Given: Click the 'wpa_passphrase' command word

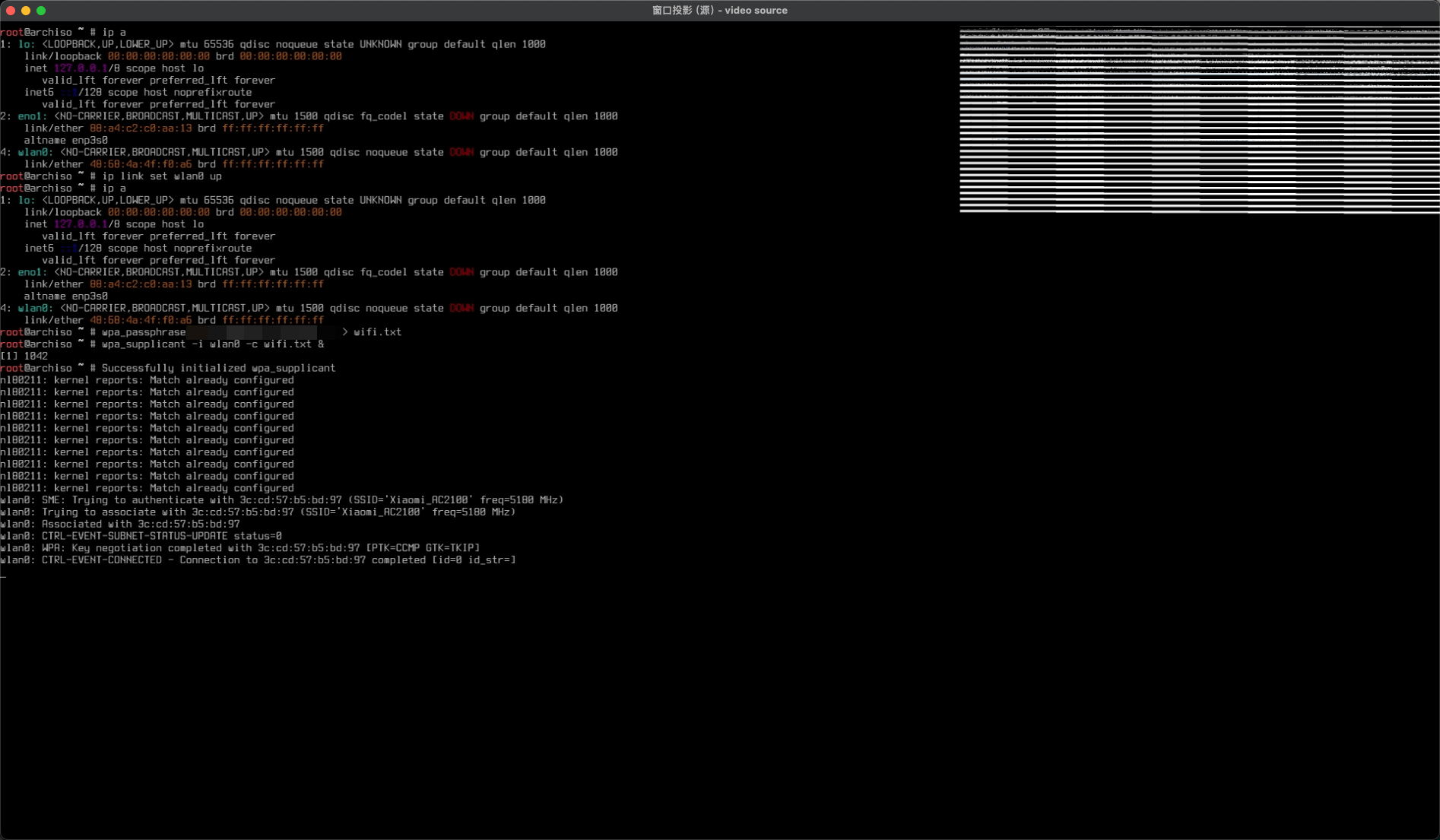Looking at the screenshot, I should point(144,332).
